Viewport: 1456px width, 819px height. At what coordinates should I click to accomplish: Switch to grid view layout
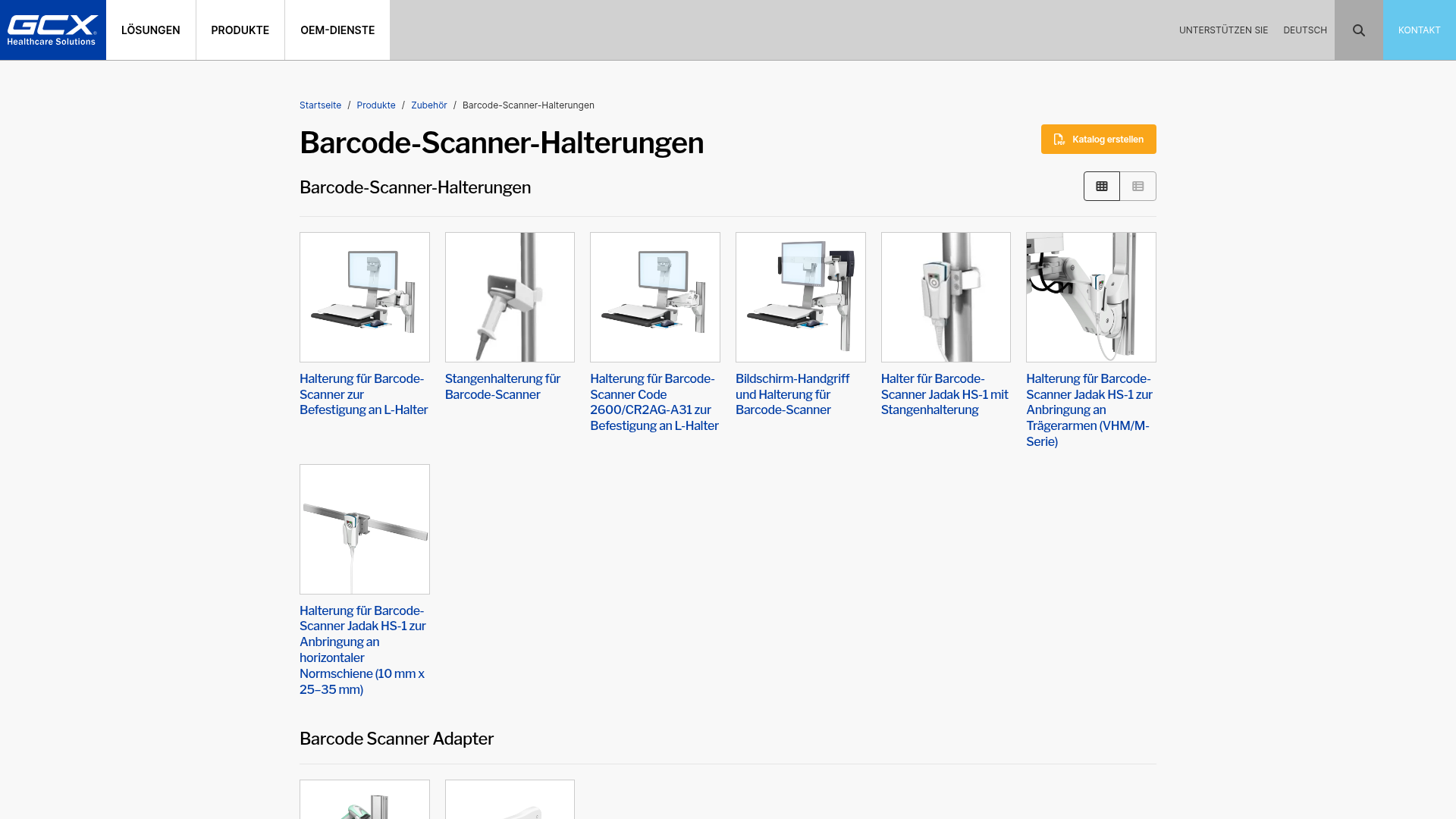click(x=1101, y=187)
